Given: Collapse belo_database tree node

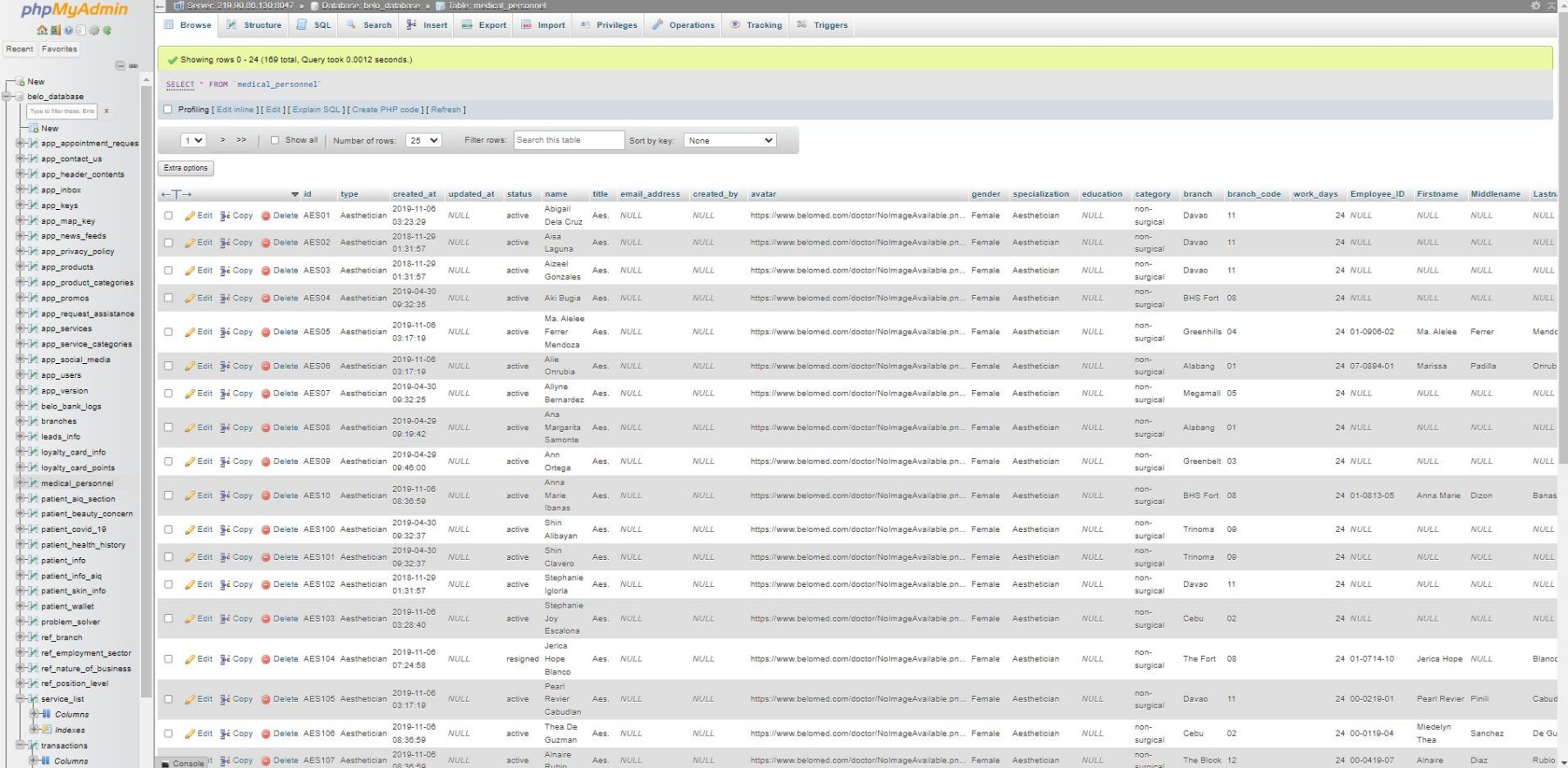Looking at the screenshot, I should 7,97.
